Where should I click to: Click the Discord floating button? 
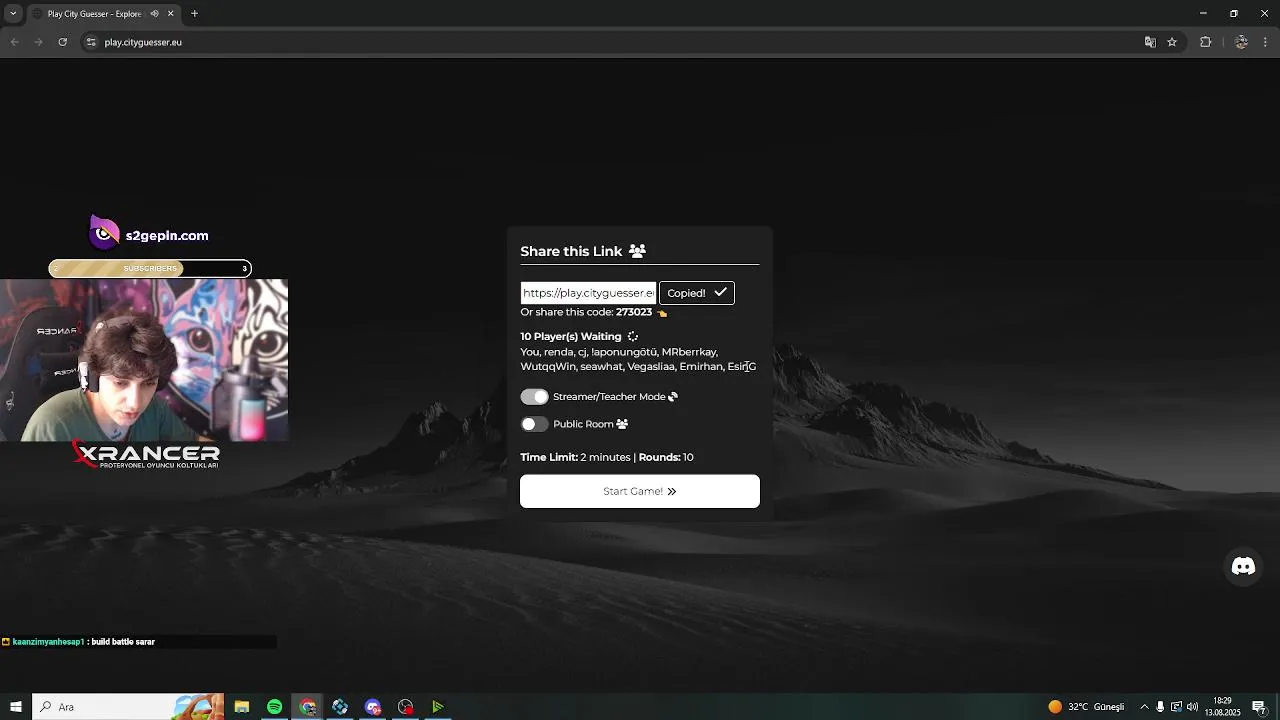(x=1243, y=566)
